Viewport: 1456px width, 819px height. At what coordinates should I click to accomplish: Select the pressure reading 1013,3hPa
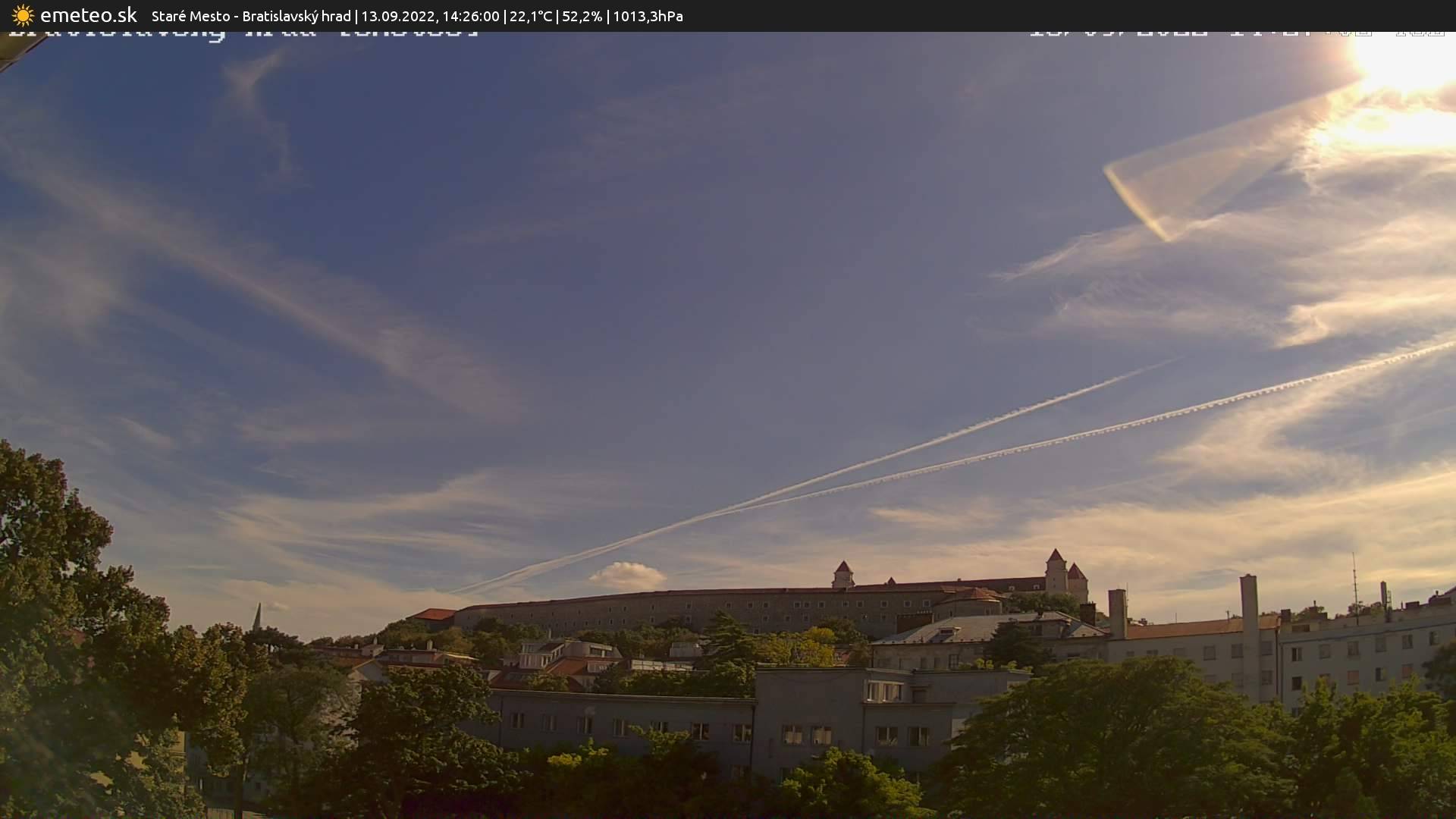click(648, 15)
